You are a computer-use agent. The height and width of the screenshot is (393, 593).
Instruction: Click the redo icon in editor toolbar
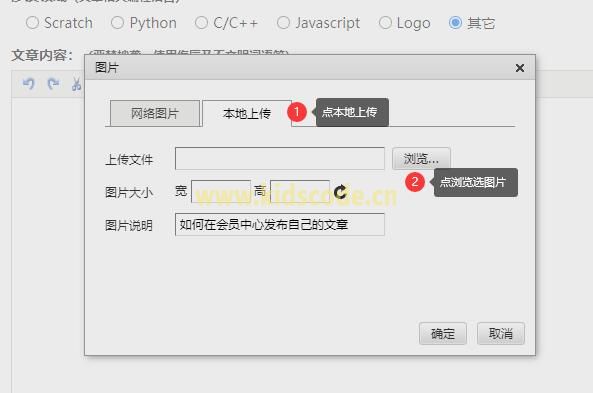(x=53, y=83)
